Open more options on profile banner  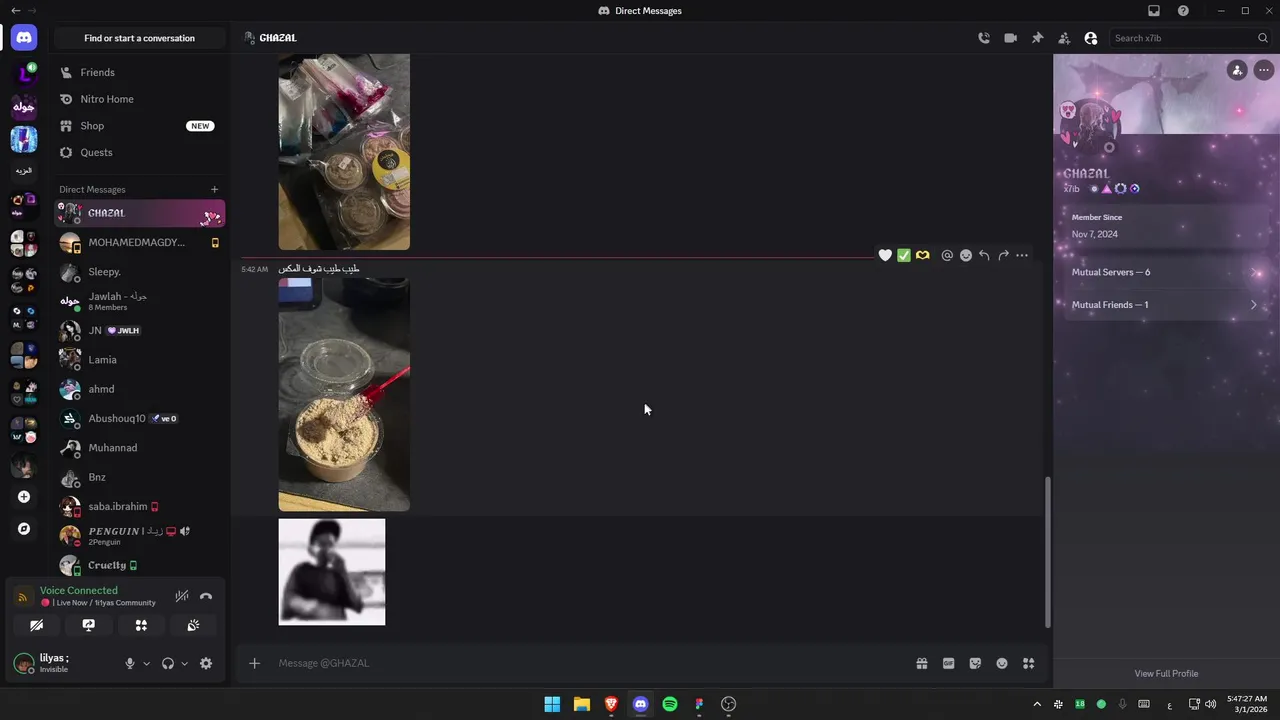click(1264, 70)
